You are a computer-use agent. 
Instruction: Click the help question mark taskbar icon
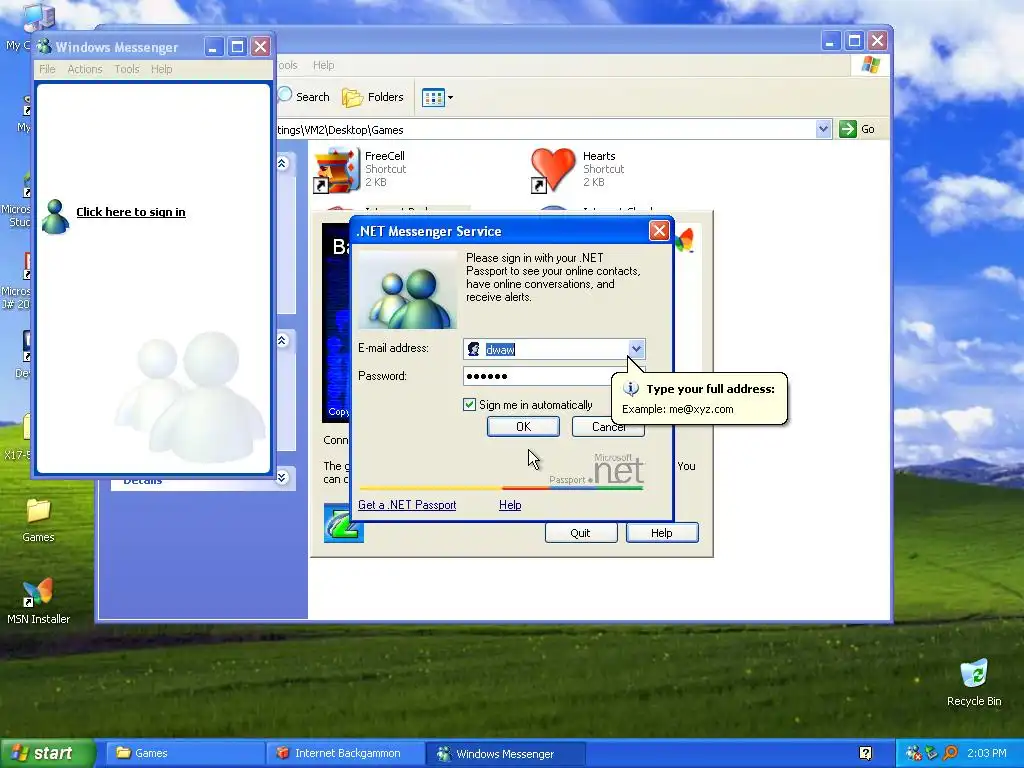865,753
